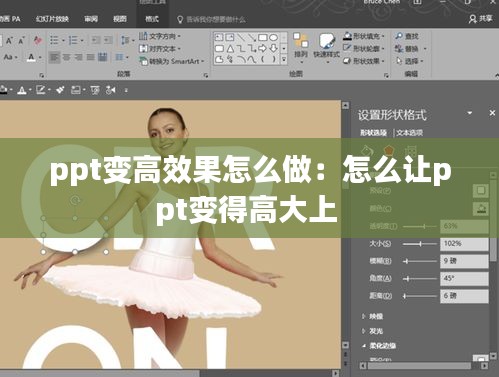Decrease font size with the smaller A button

pos(21,41)
